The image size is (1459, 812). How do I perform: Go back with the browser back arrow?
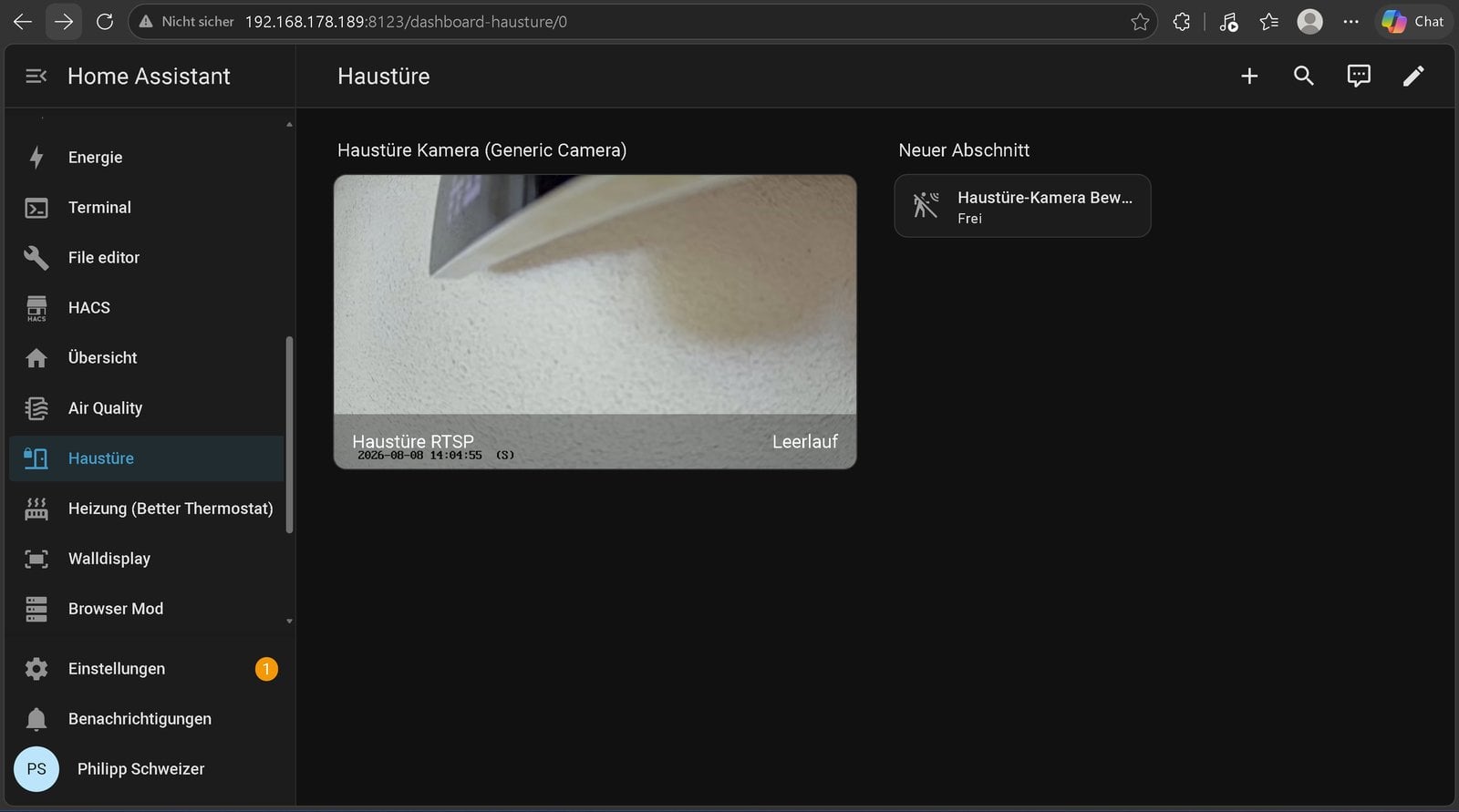[x=23, y=22]
